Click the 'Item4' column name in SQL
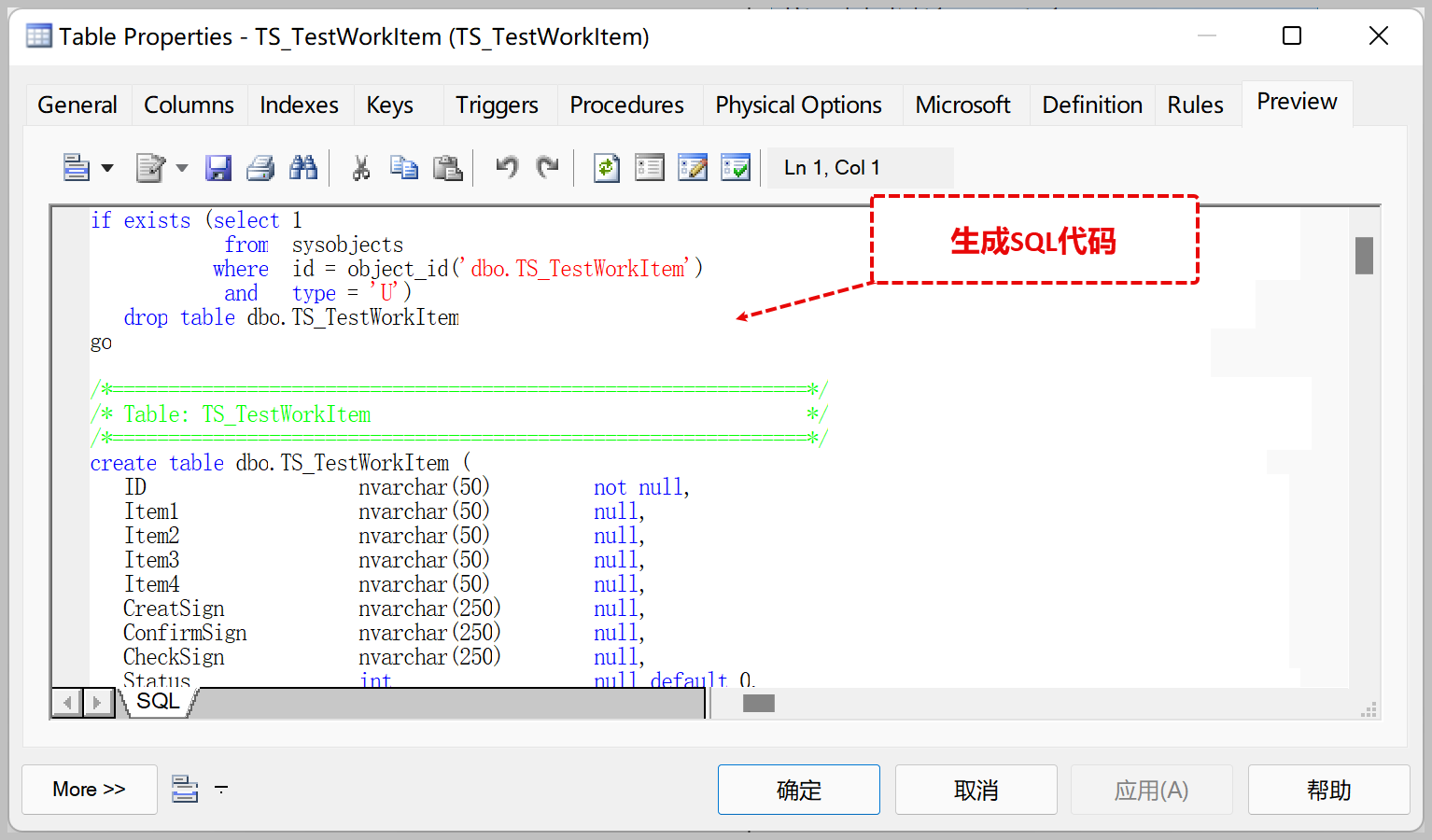The width and height of the screenshot is (1432, 840). pyautogui.click(x=151, y=584)
